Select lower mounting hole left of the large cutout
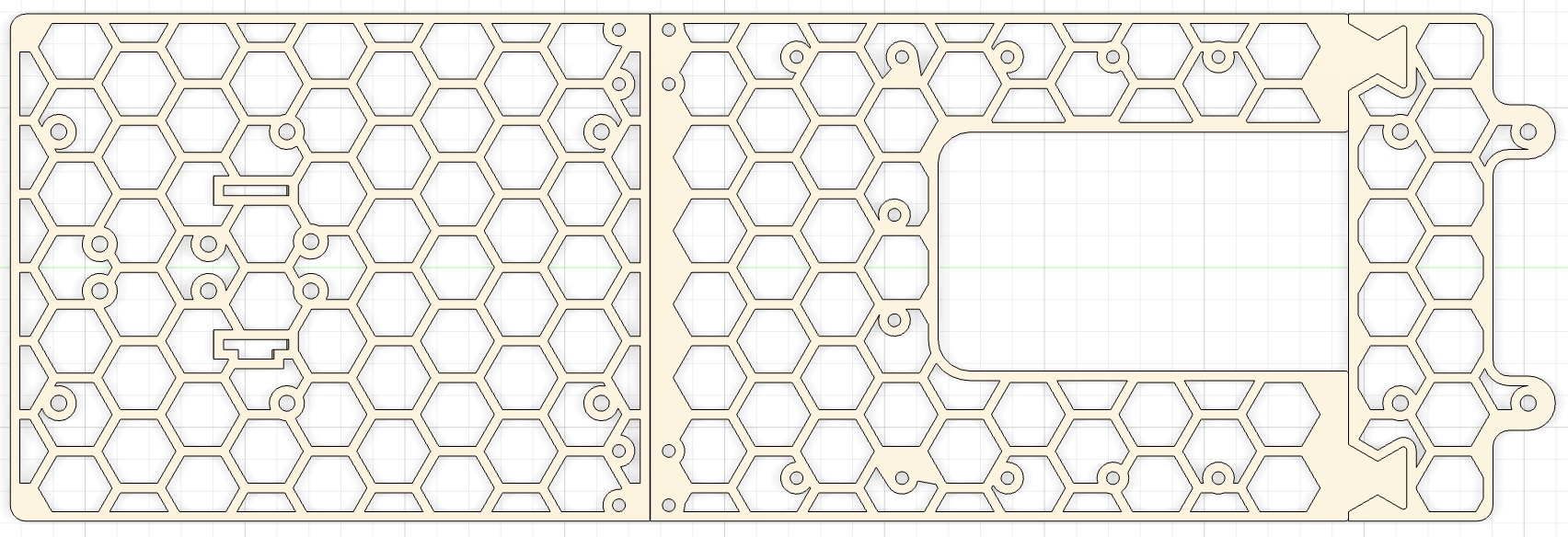Screen dimensions: 1568x537 point(894,321)
